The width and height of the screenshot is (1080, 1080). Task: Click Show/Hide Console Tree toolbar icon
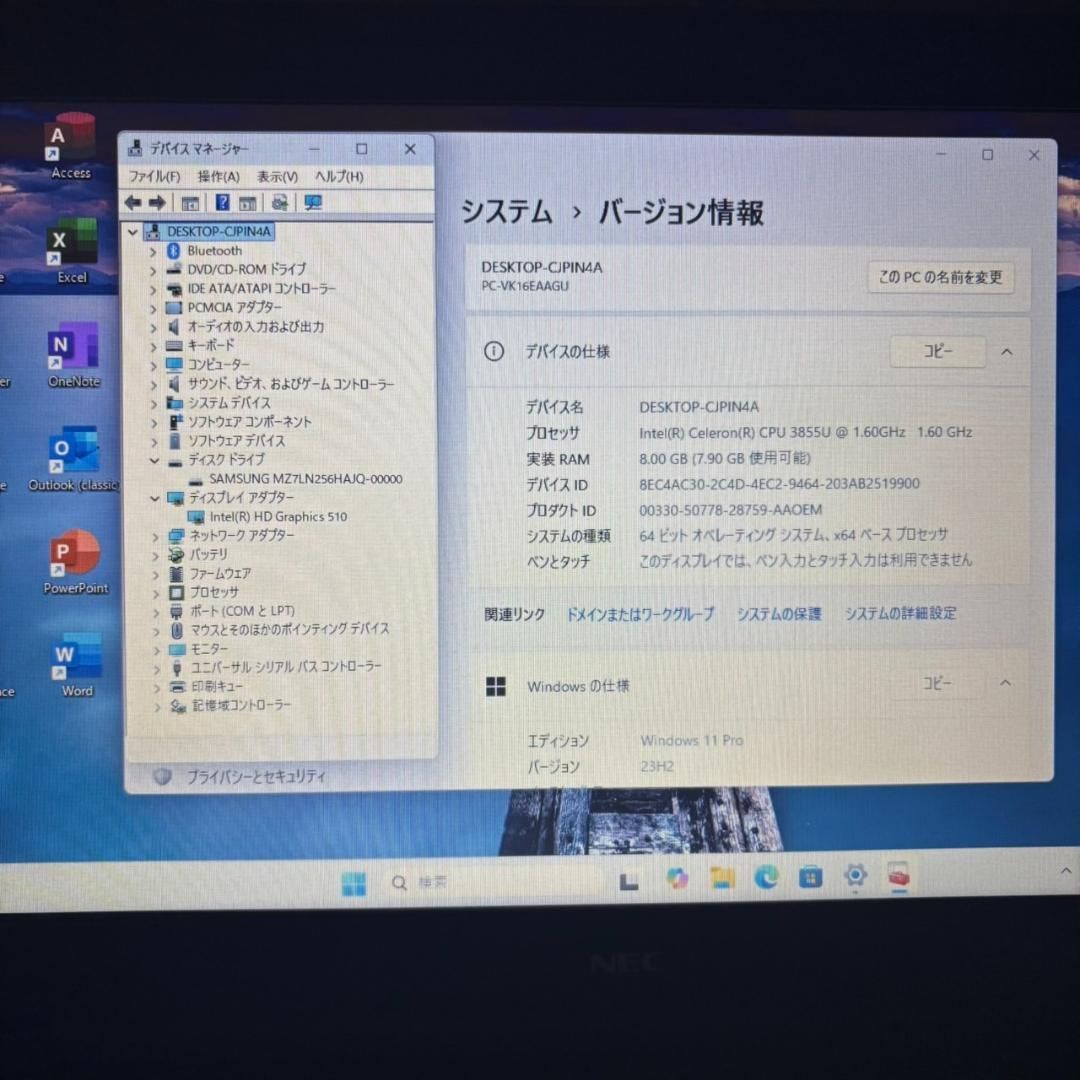coord(190,203)
